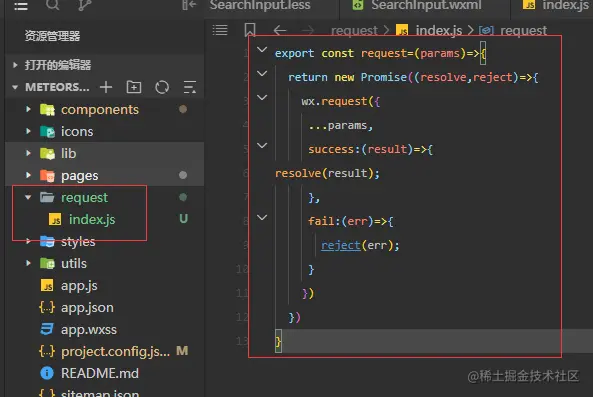Click the components folder icon
This screenshot has width=593, height=397.
[x=47, y=110]
